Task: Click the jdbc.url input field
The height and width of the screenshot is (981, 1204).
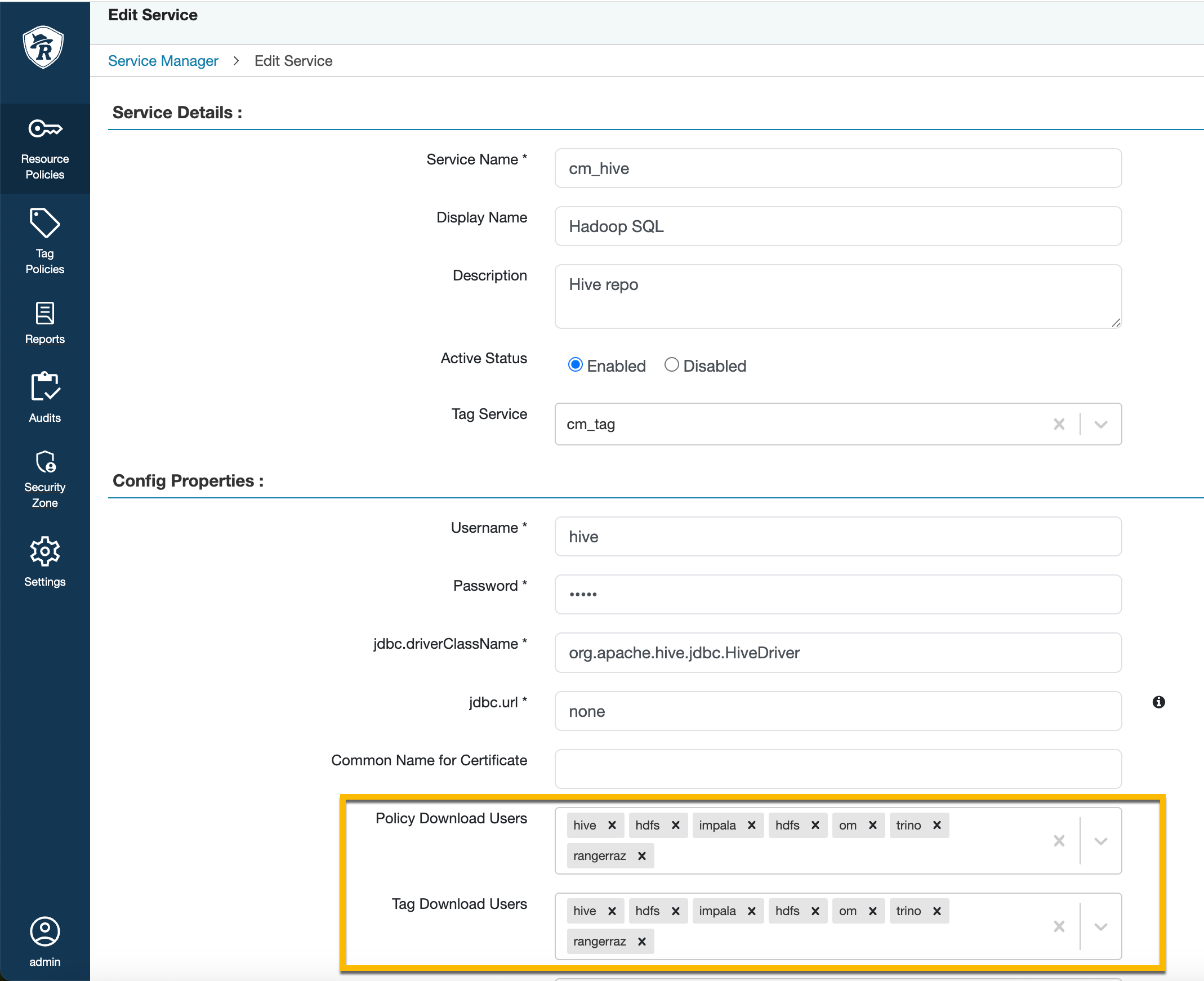Action: pos(837,711)
